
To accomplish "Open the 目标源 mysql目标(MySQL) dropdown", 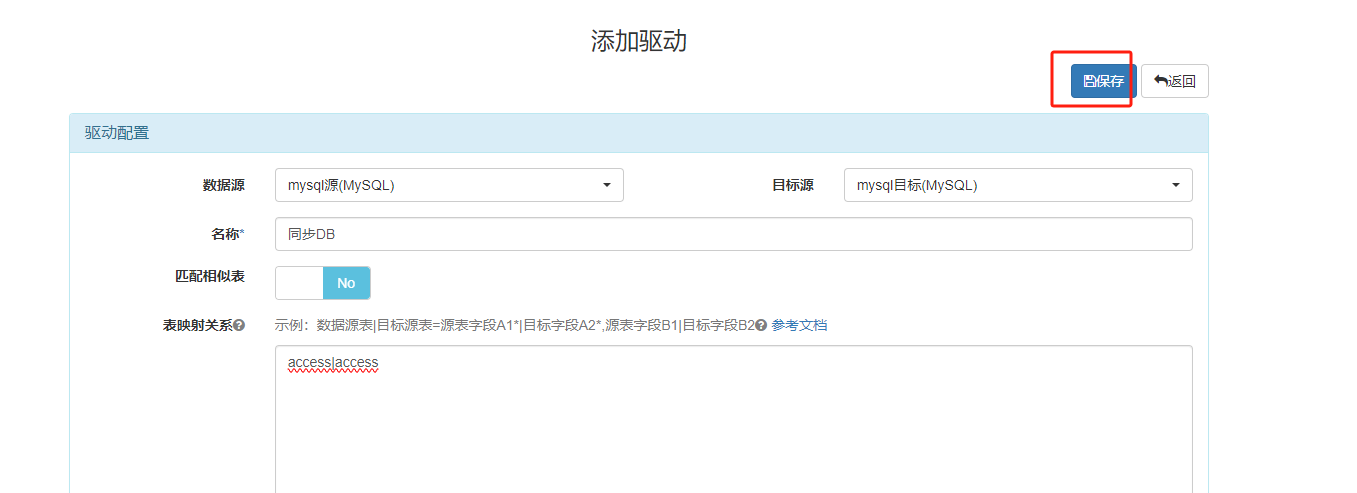I will tap(1018, 185).
